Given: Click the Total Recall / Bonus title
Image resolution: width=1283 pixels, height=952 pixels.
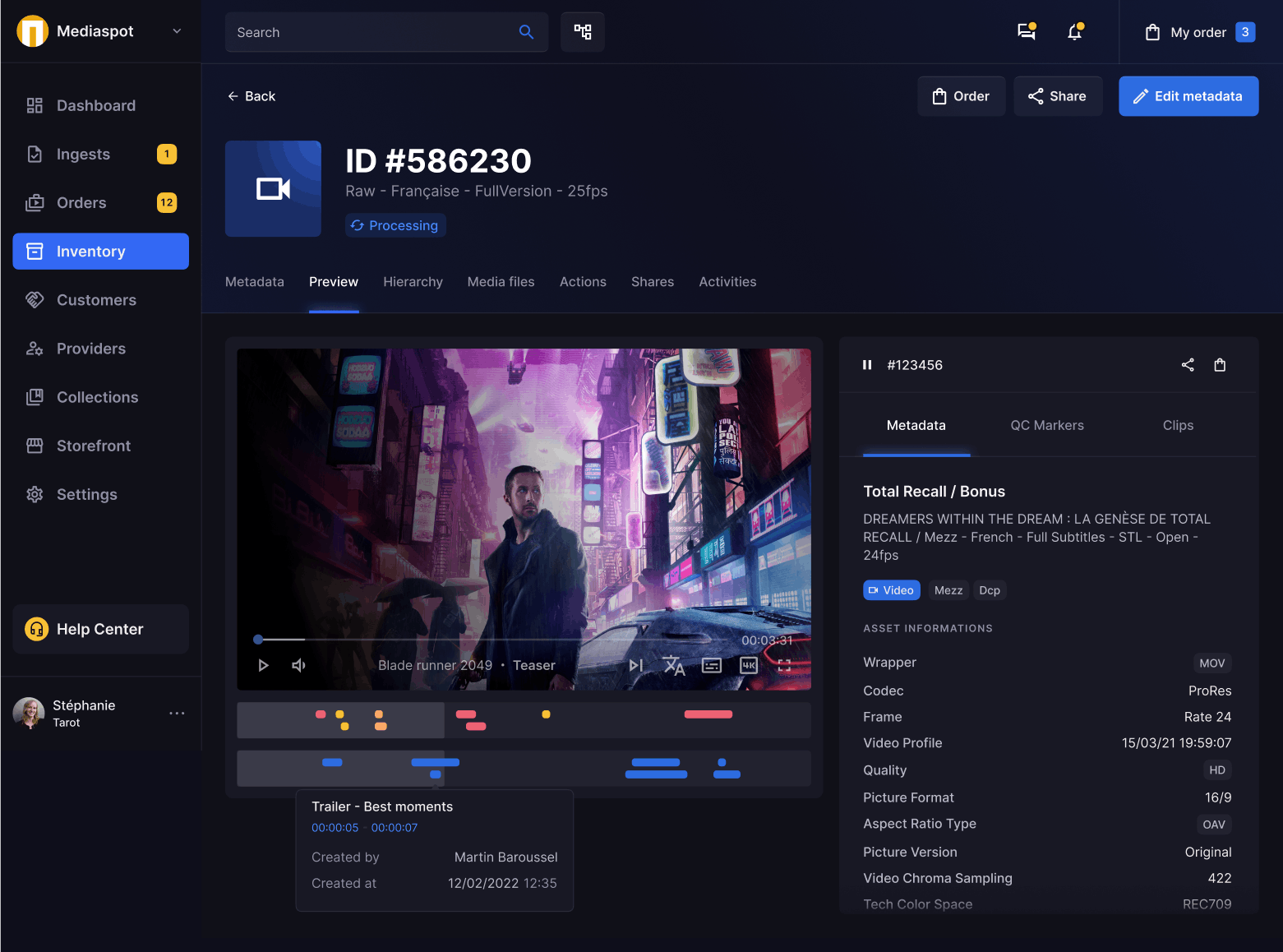Looking at the screenshot, I should [x=934, y=492].
